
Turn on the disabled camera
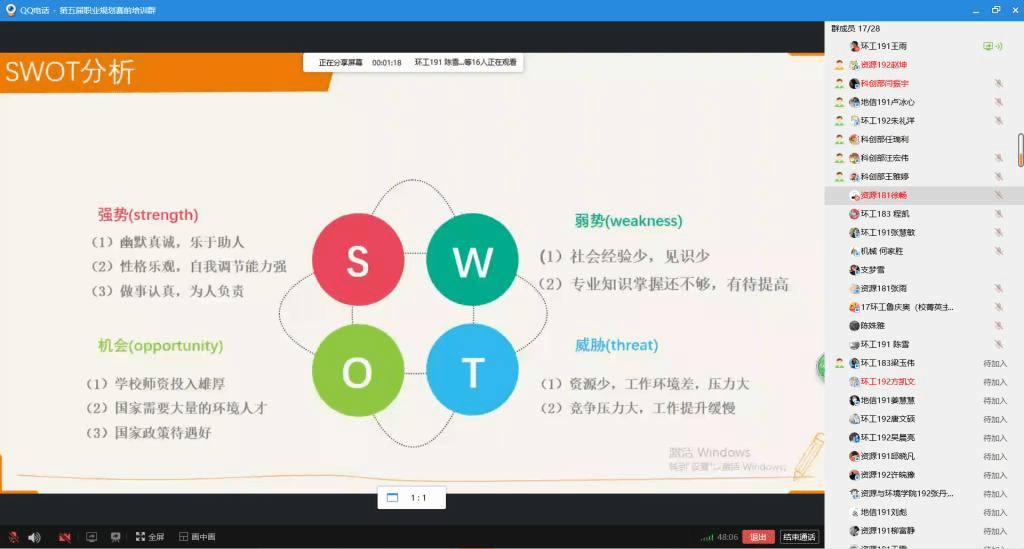pos(64,537)
